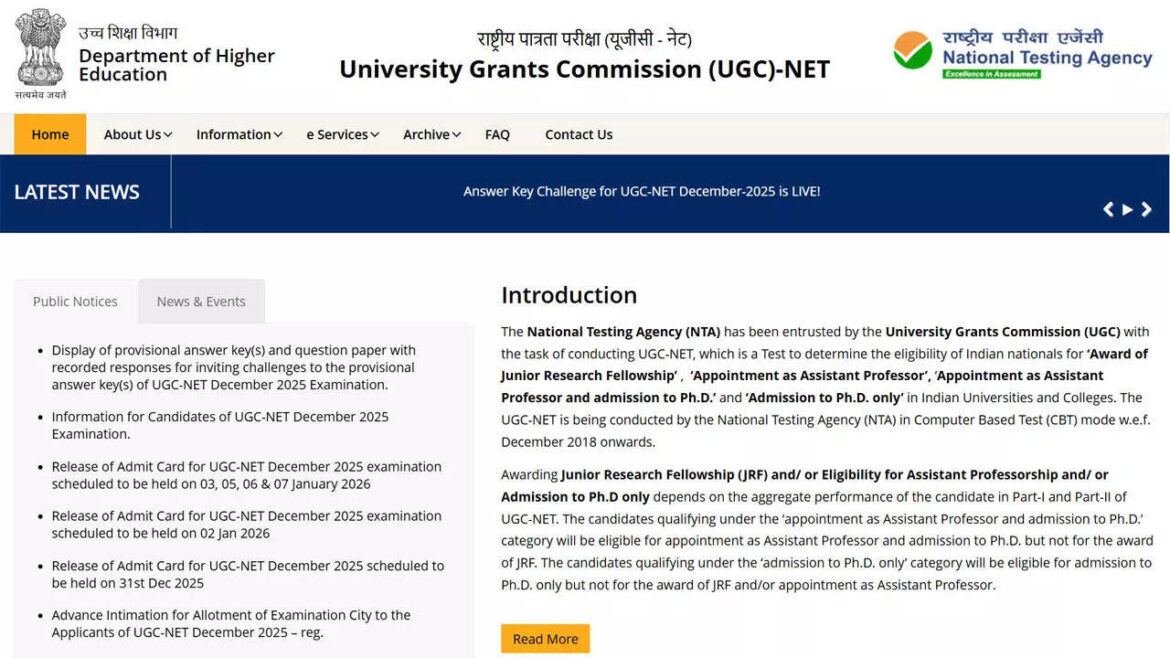Image resolution: width=1170 pixels, height=658 pixels.
Task: Open the Information dropdown menu
Action: tap(238, 134)
